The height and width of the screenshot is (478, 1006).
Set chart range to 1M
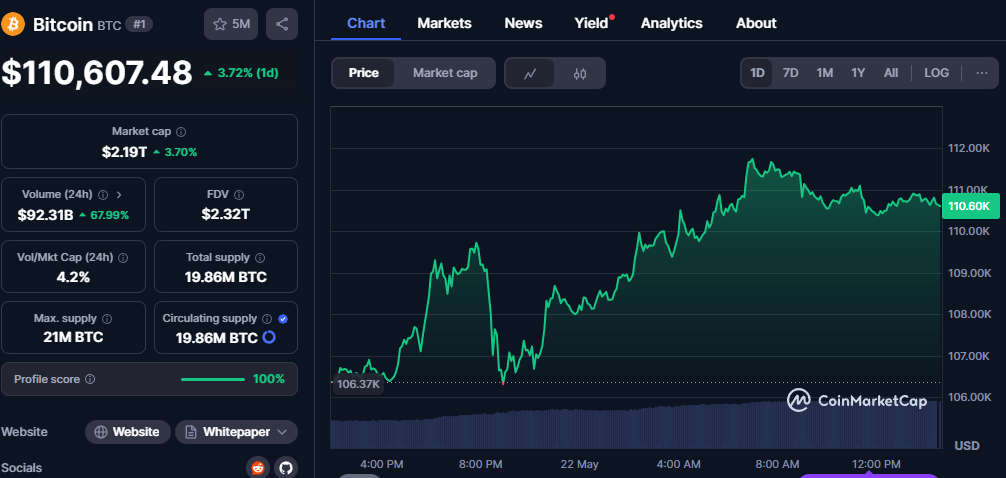[824, 73]
